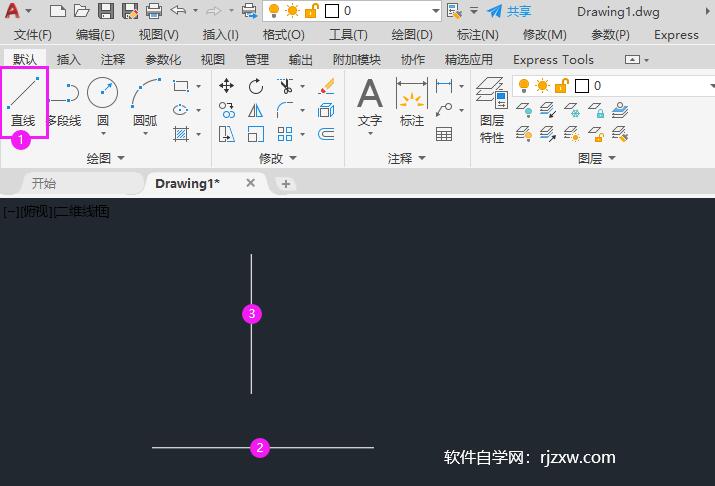Viewport: 715px width, 486px height.
Task: Select the 直线 Line tool
Action: tap(24, 101)
